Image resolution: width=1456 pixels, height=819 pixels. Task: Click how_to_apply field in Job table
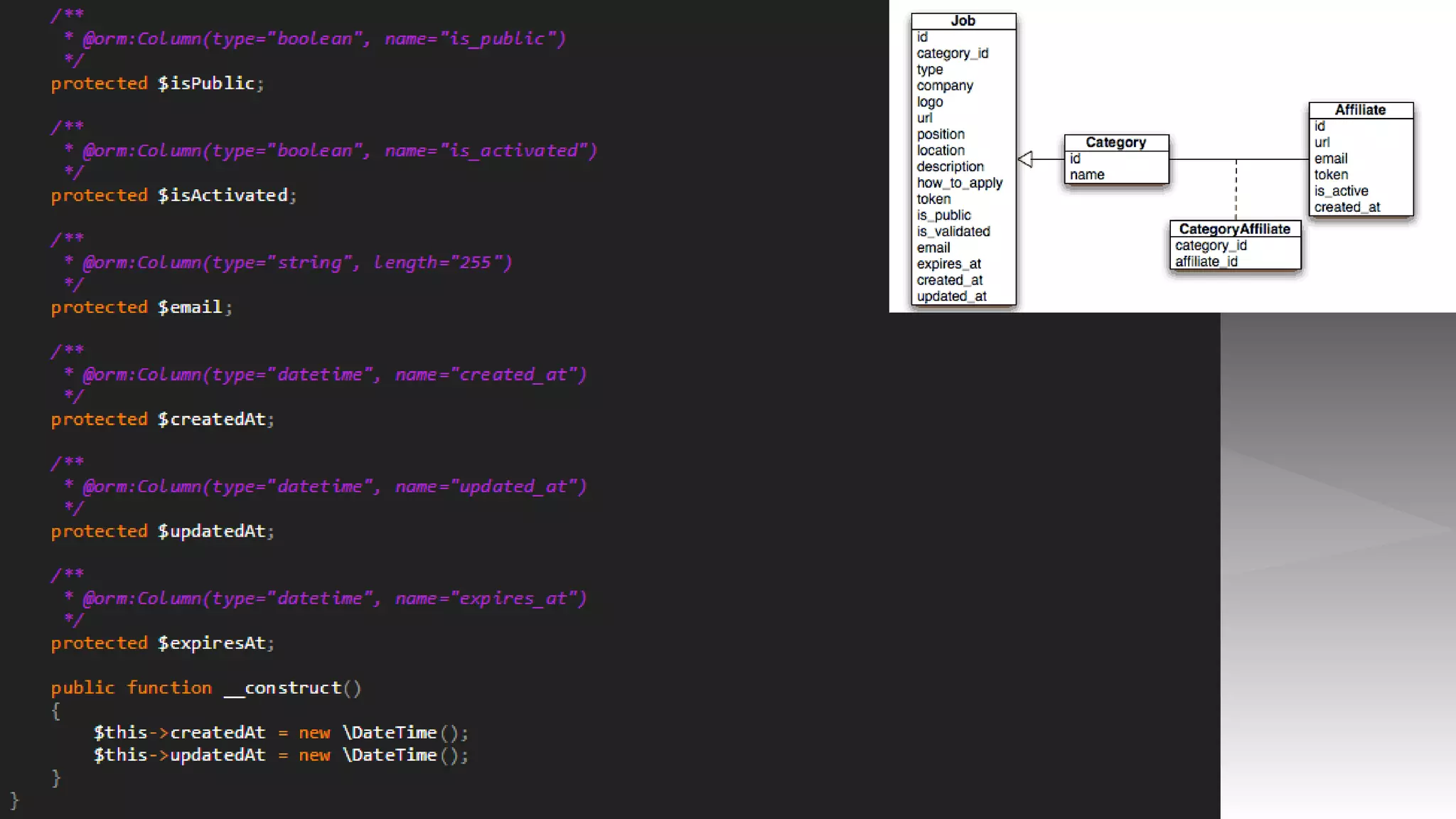point(959,183)
